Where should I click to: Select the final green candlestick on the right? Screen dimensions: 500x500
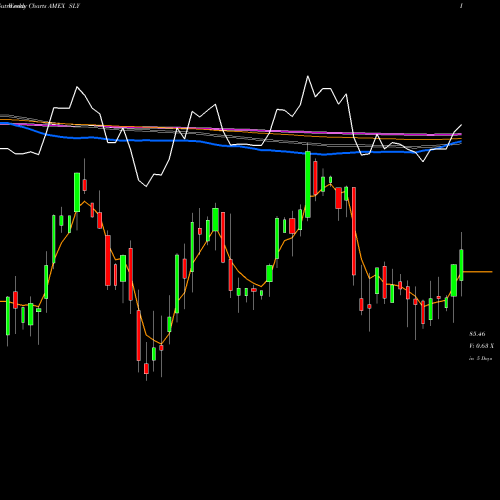tap(462, 265)
